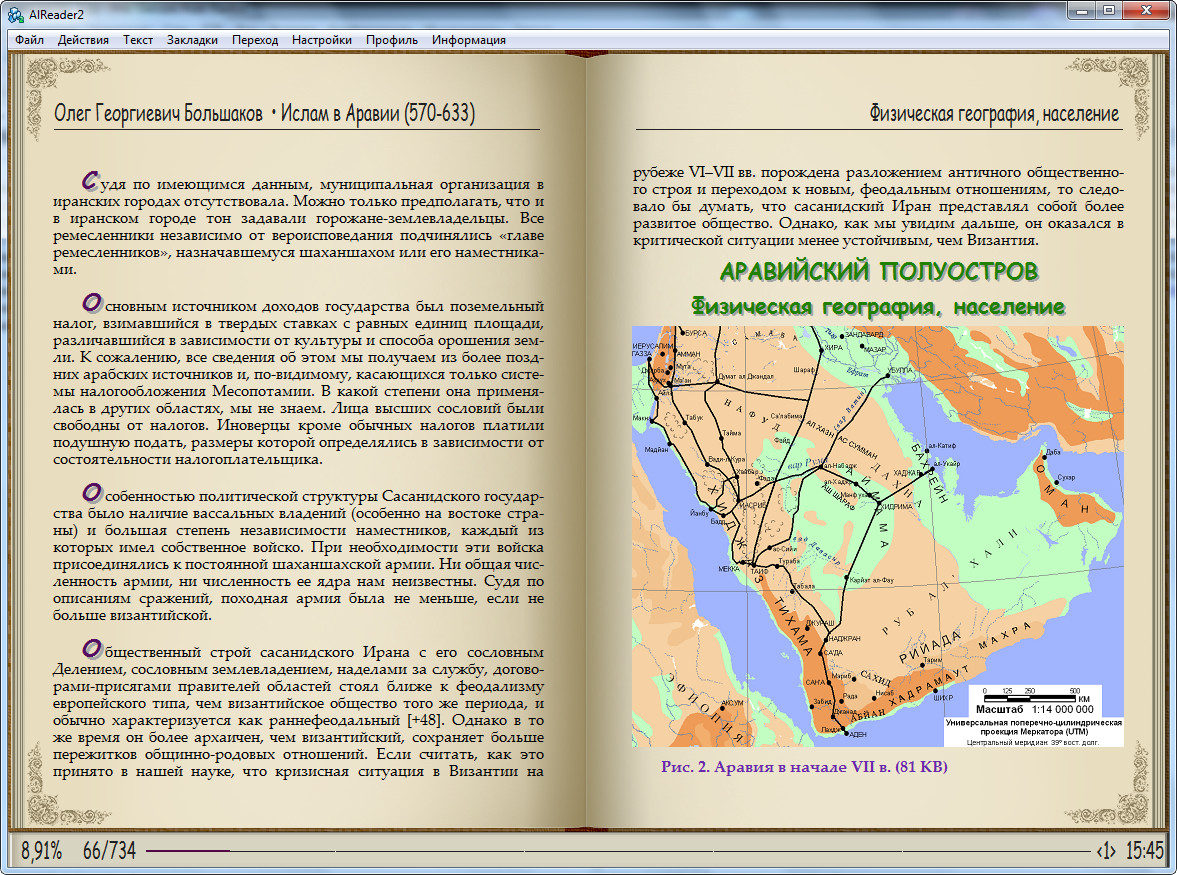1177x875 pixels.
Task: Open the Действия menu
Action: pos(83,40)
